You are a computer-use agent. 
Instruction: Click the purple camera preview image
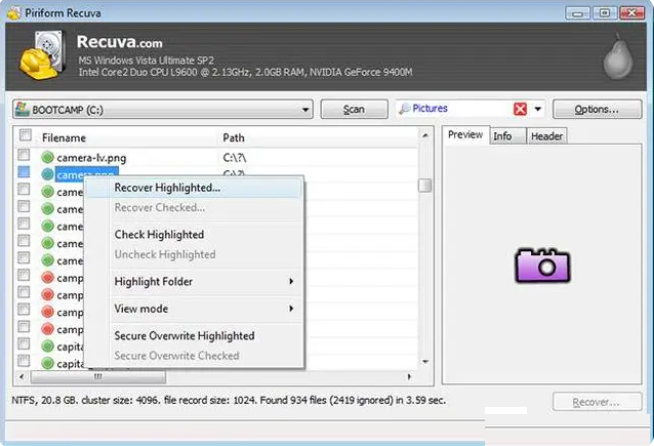click(542, 265)
